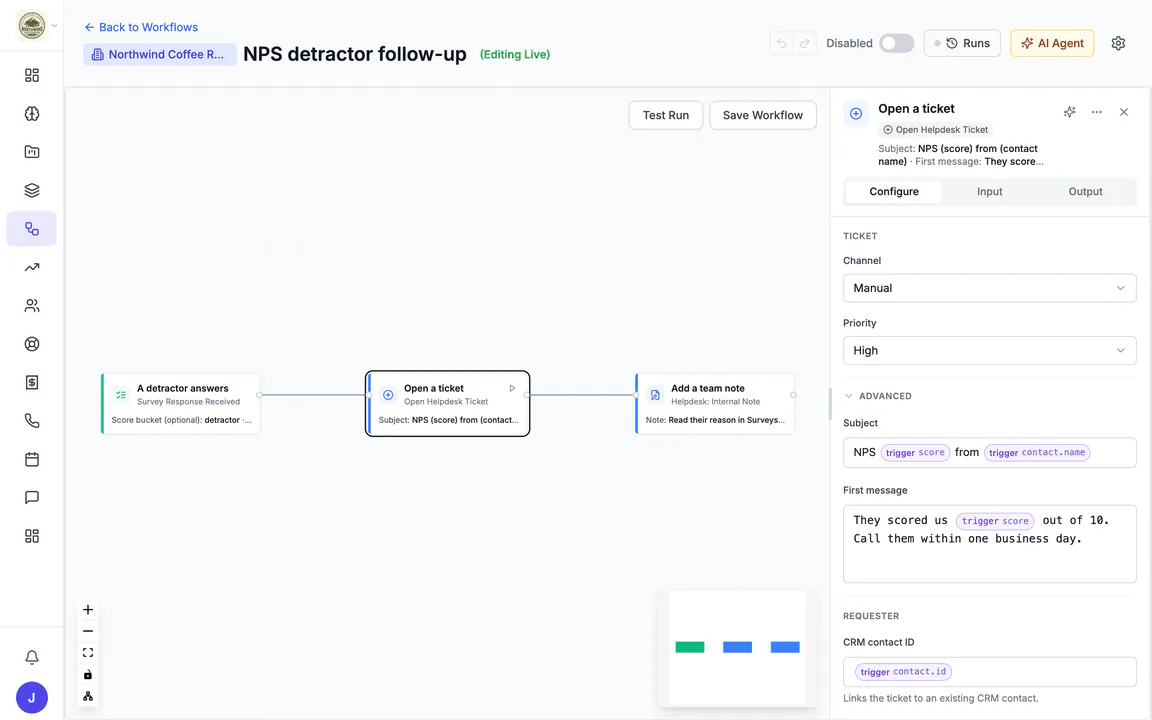1152x720 pixels.
Task: Click the Open Helpdesk Ticket type badge
Action: (x=935, y=130)
